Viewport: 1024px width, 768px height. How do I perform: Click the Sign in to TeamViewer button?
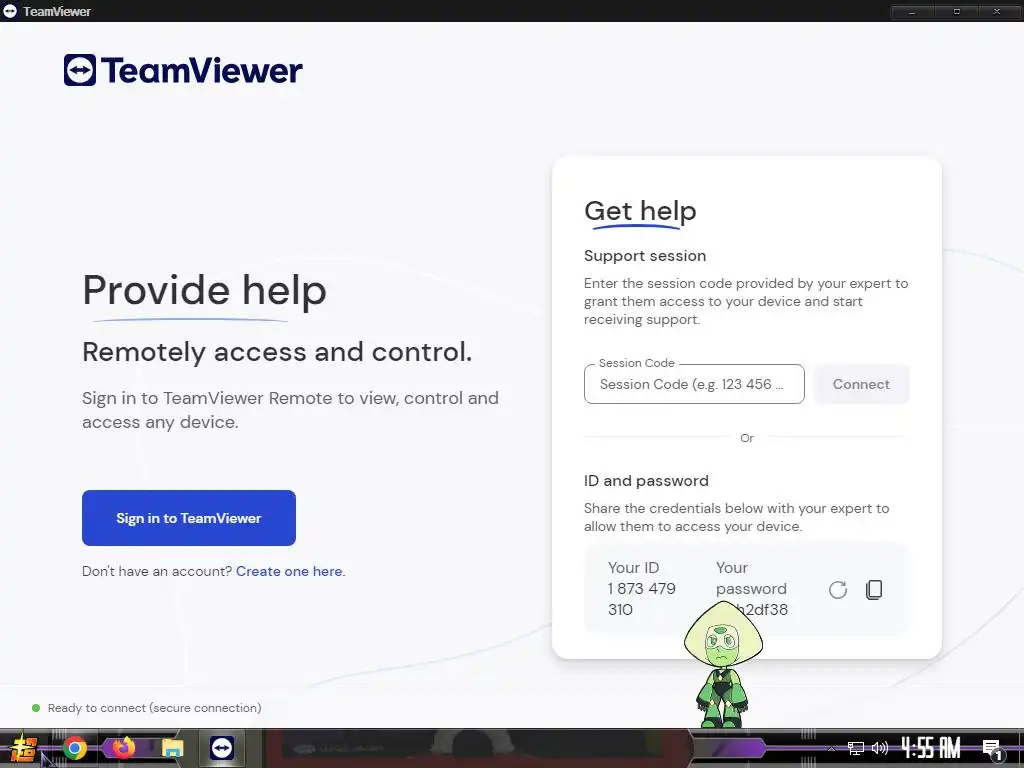189,518
